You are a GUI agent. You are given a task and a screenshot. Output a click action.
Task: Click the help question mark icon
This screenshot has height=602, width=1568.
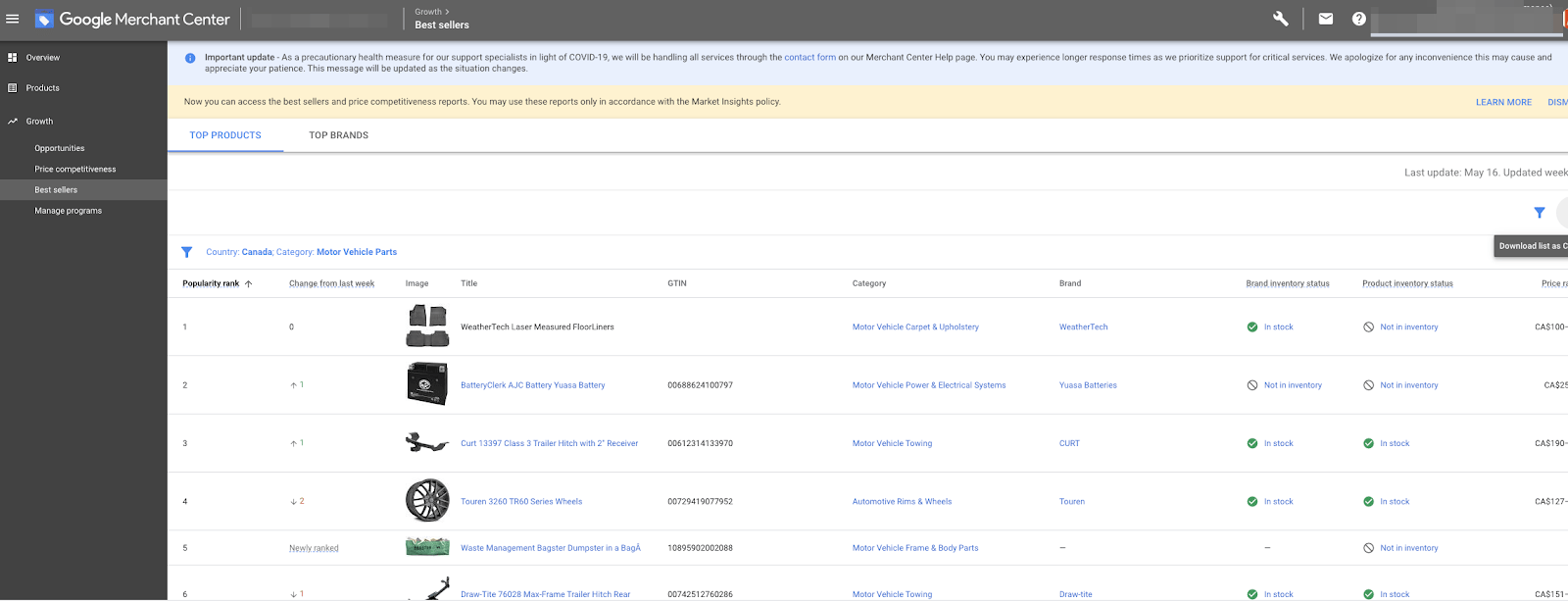(x=1358, y=19)
